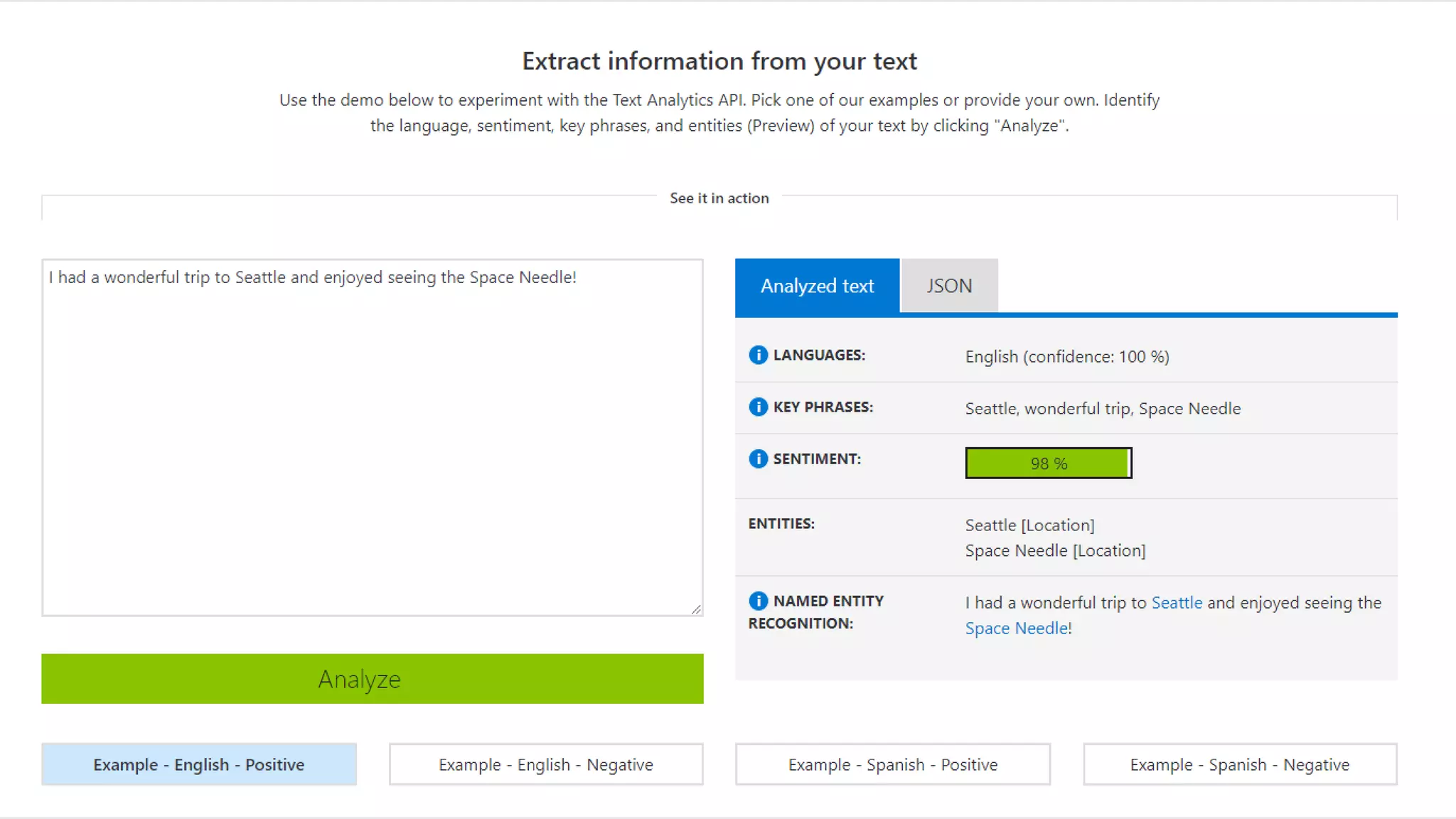Click info icon beside NAMED ENTITY RECOGNITION
Viewport: 1456px width, 819px height.
(x=758, y=601)
